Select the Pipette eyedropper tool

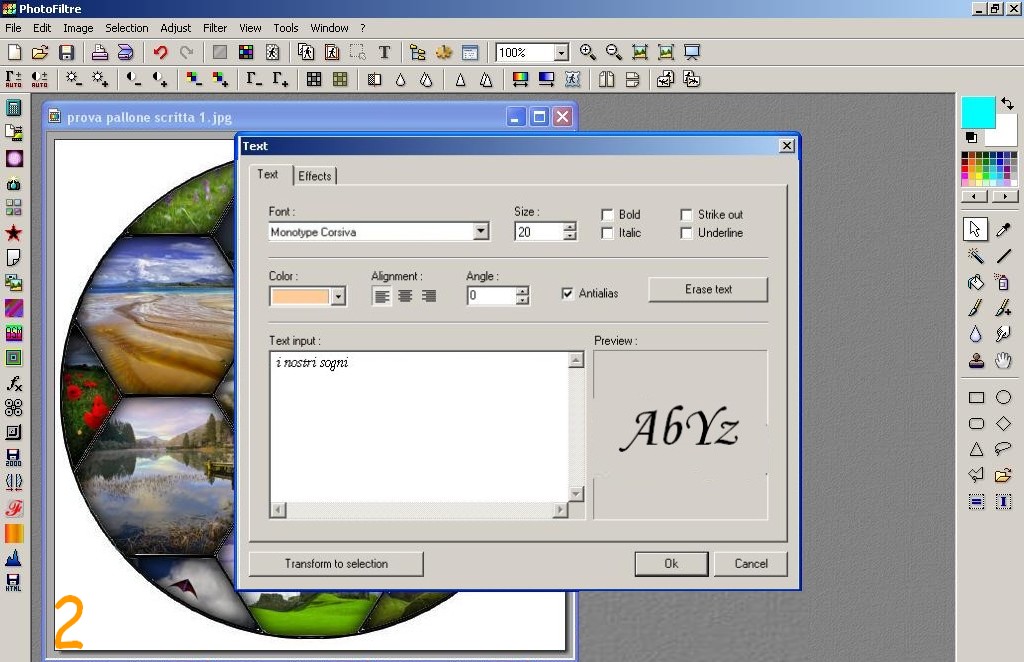tap(1003, 230)
